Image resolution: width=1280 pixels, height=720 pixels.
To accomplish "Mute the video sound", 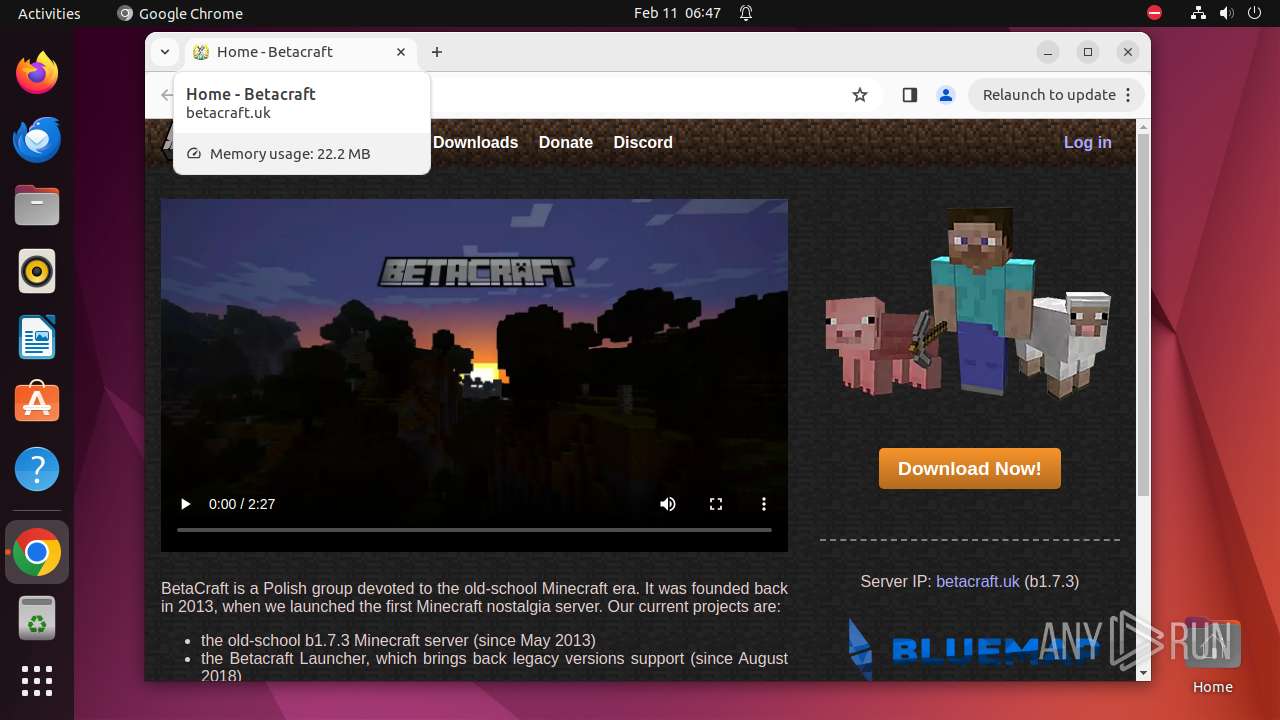I will (668, 504).
